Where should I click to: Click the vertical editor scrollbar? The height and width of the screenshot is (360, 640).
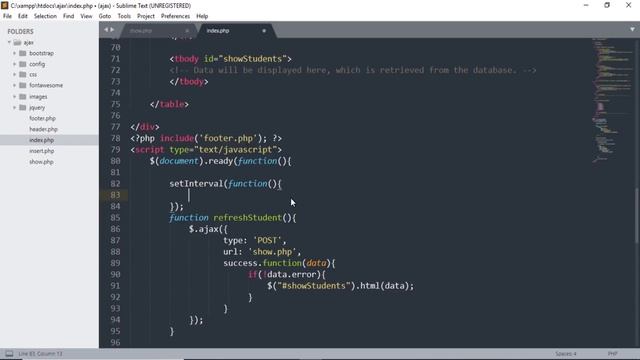637,216
